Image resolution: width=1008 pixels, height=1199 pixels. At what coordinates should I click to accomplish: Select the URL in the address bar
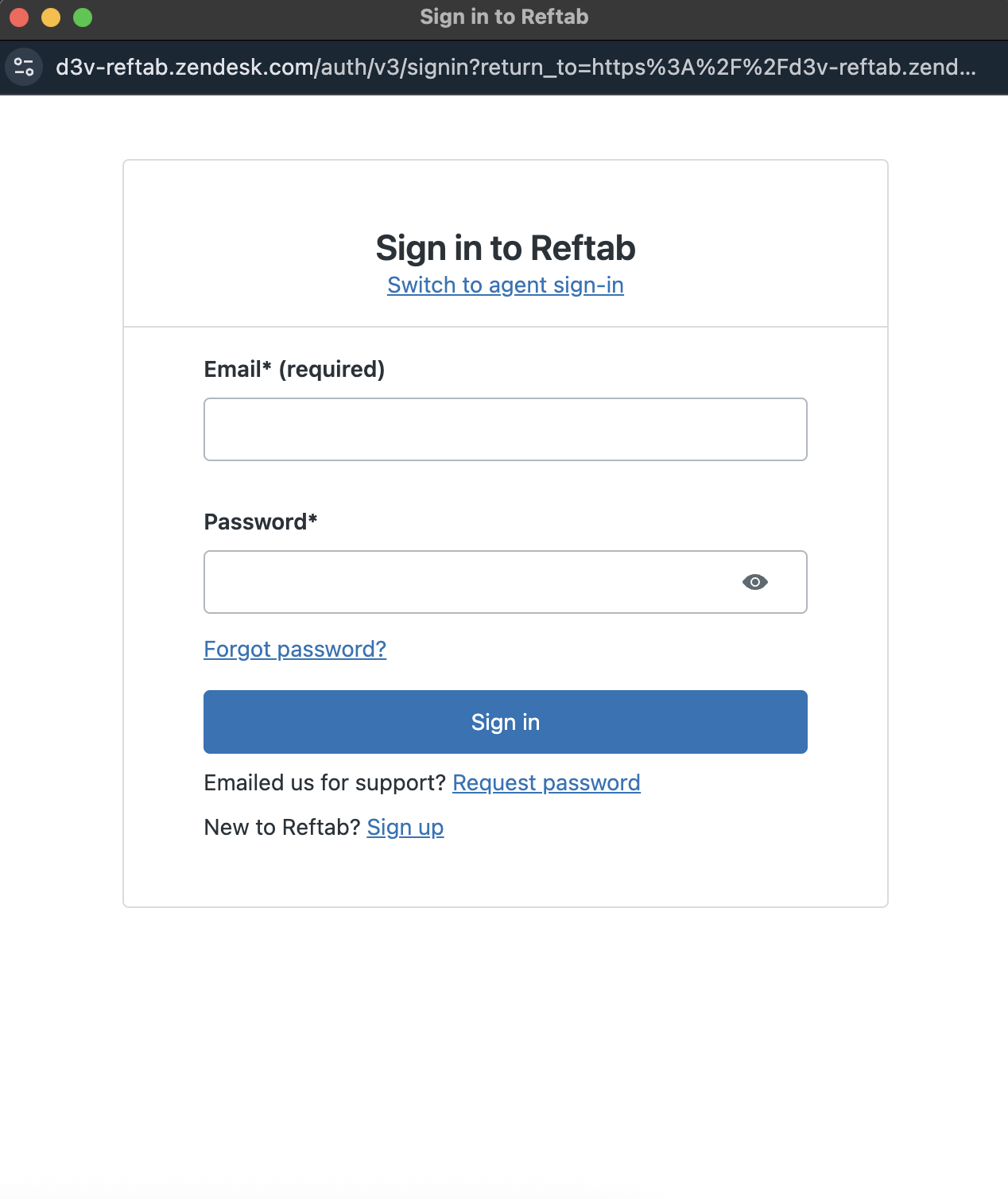coord(515,67)
